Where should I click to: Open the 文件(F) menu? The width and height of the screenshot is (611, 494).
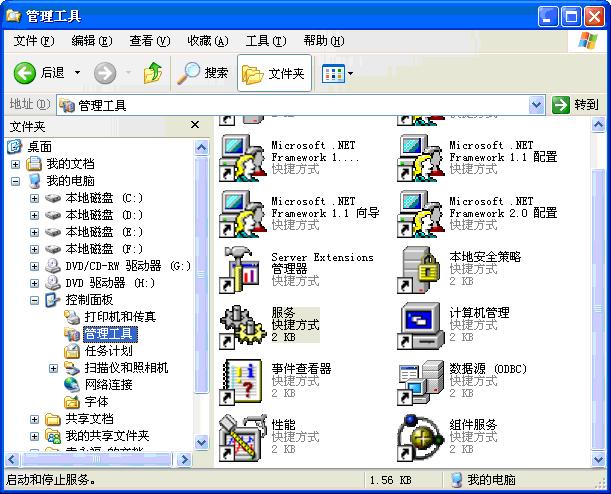coord(34,41)
